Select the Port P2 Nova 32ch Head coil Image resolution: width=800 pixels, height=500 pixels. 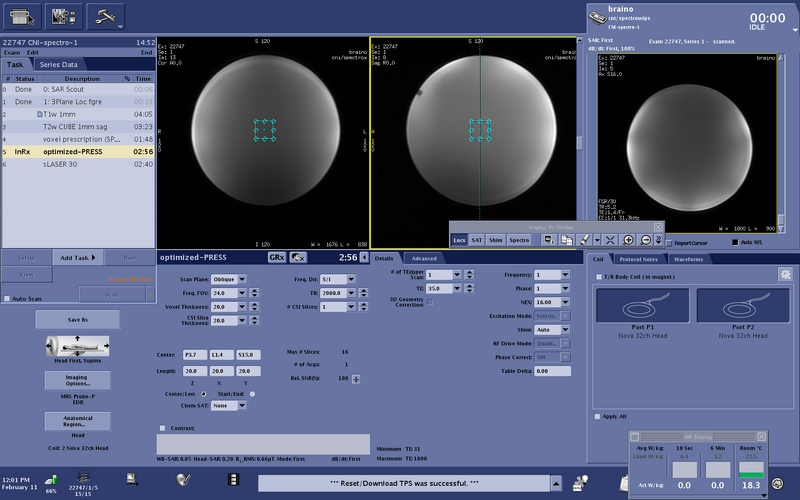pos(743,305)
